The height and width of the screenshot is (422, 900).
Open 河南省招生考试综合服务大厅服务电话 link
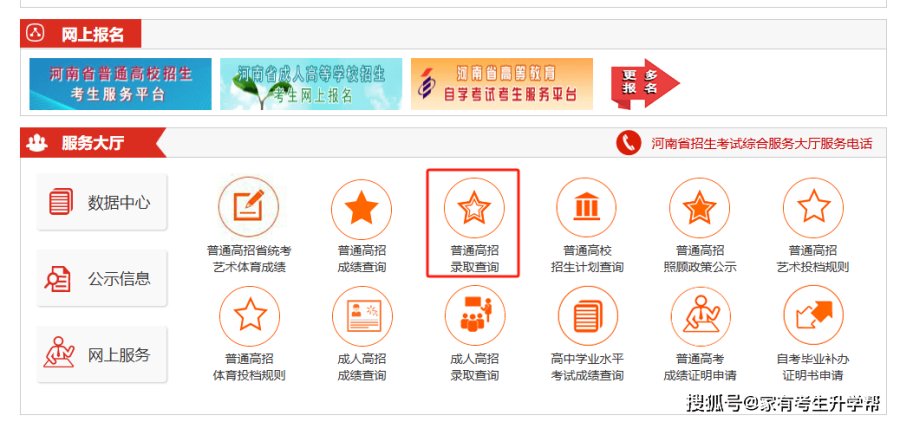click(761, 144)
